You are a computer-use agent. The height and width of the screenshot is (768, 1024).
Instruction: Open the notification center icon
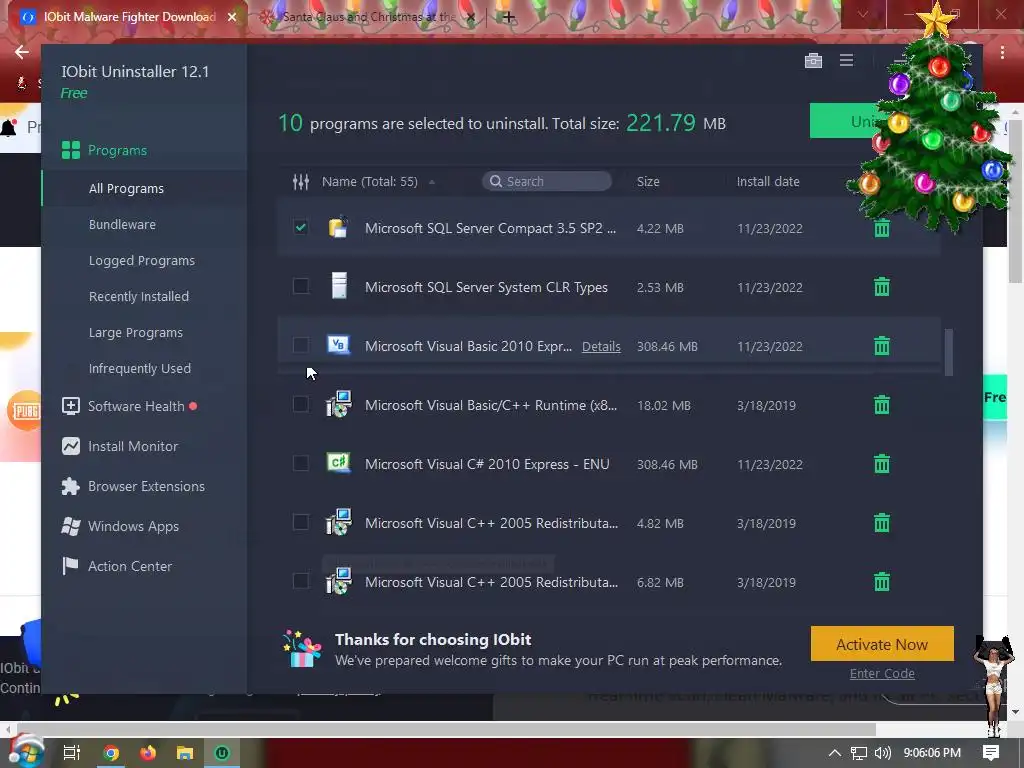991,753
